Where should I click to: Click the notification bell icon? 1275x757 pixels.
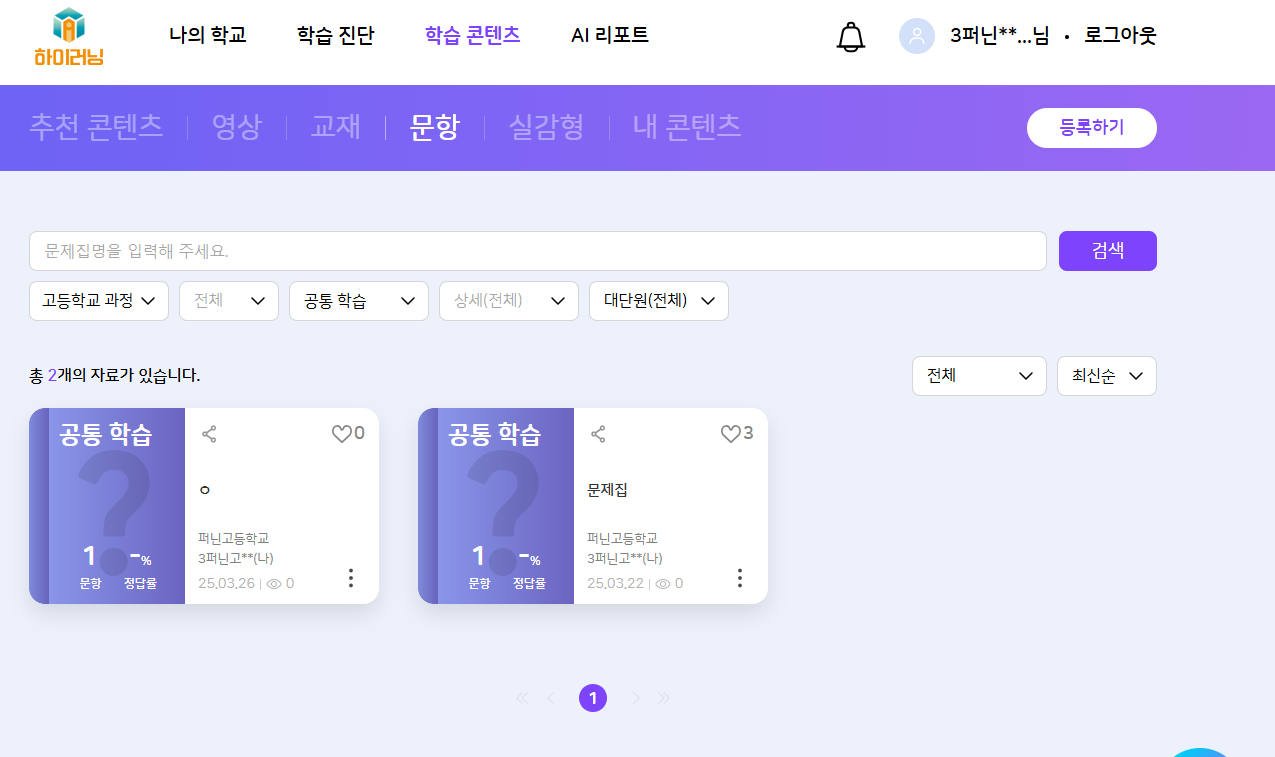click(850, 37)
